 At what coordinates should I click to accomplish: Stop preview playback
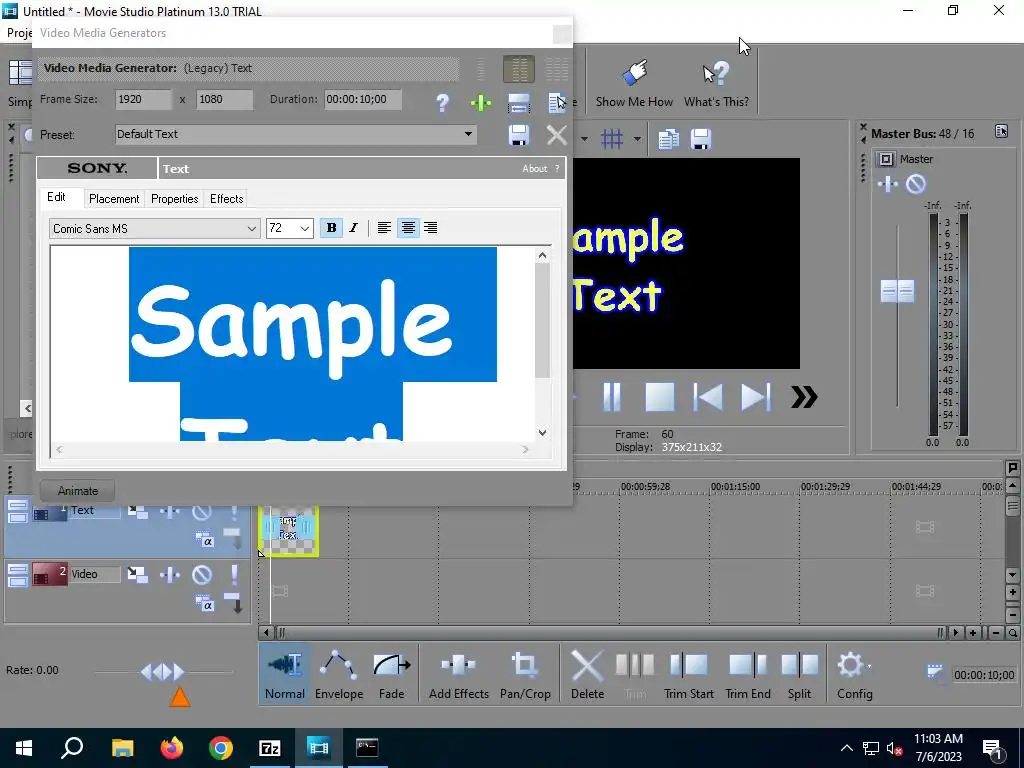click(x=660, y=396)
